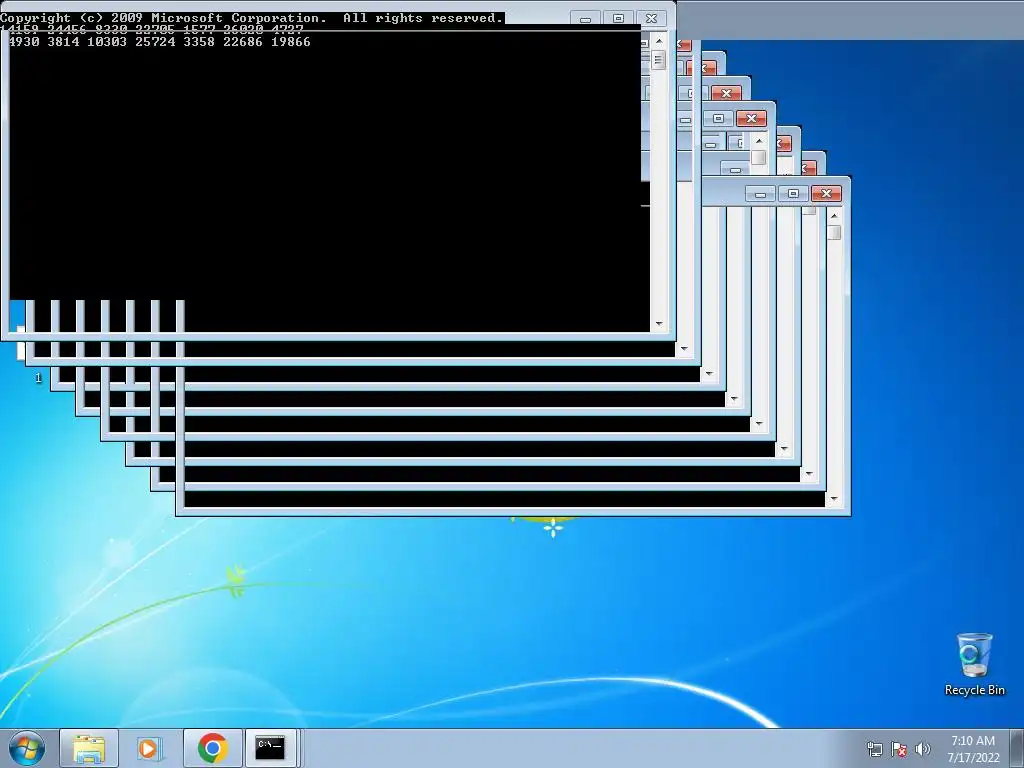Click scrollbar down arrow of window directly behind front window
Screen dimensions: 1024x768
(684, 349)
